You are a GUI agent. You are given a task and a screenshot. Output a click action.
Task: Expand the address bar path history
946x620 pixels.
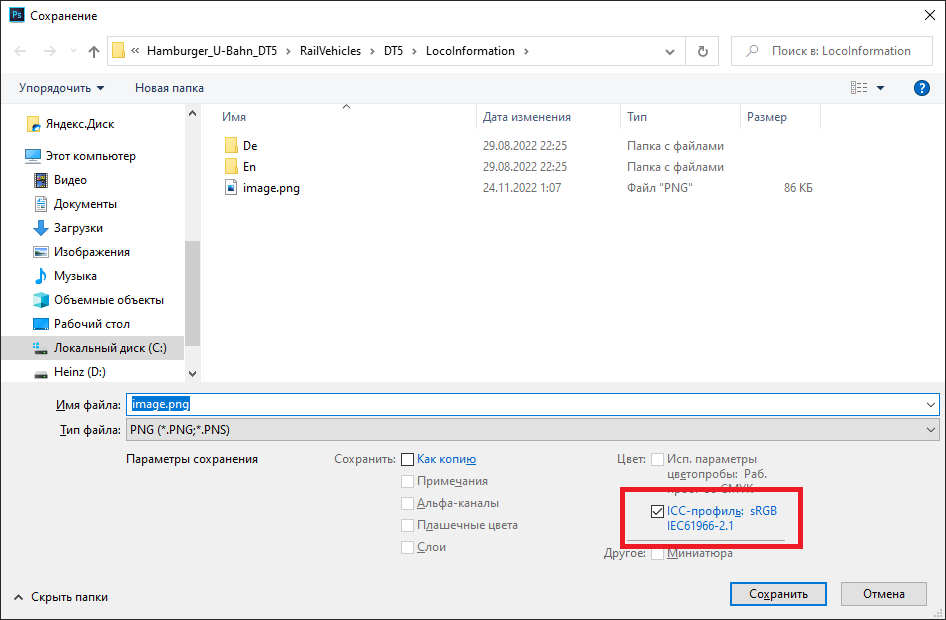(670, 51)
